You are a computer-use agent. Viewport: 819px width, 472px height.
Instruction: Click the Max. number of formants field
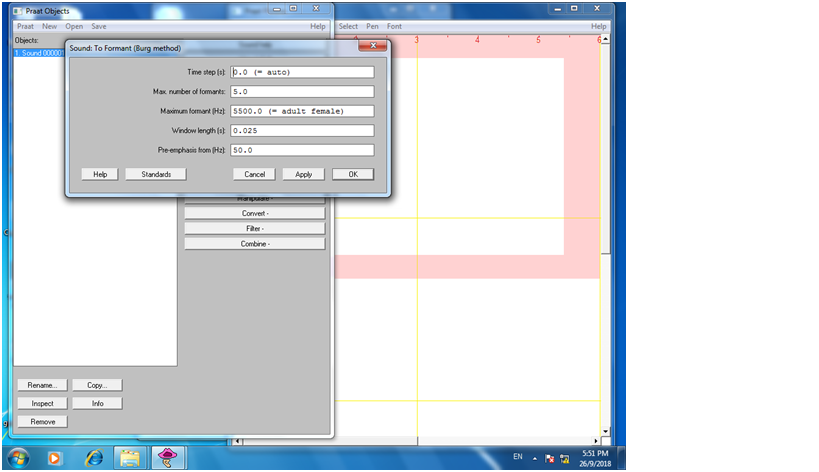point(302,91)
